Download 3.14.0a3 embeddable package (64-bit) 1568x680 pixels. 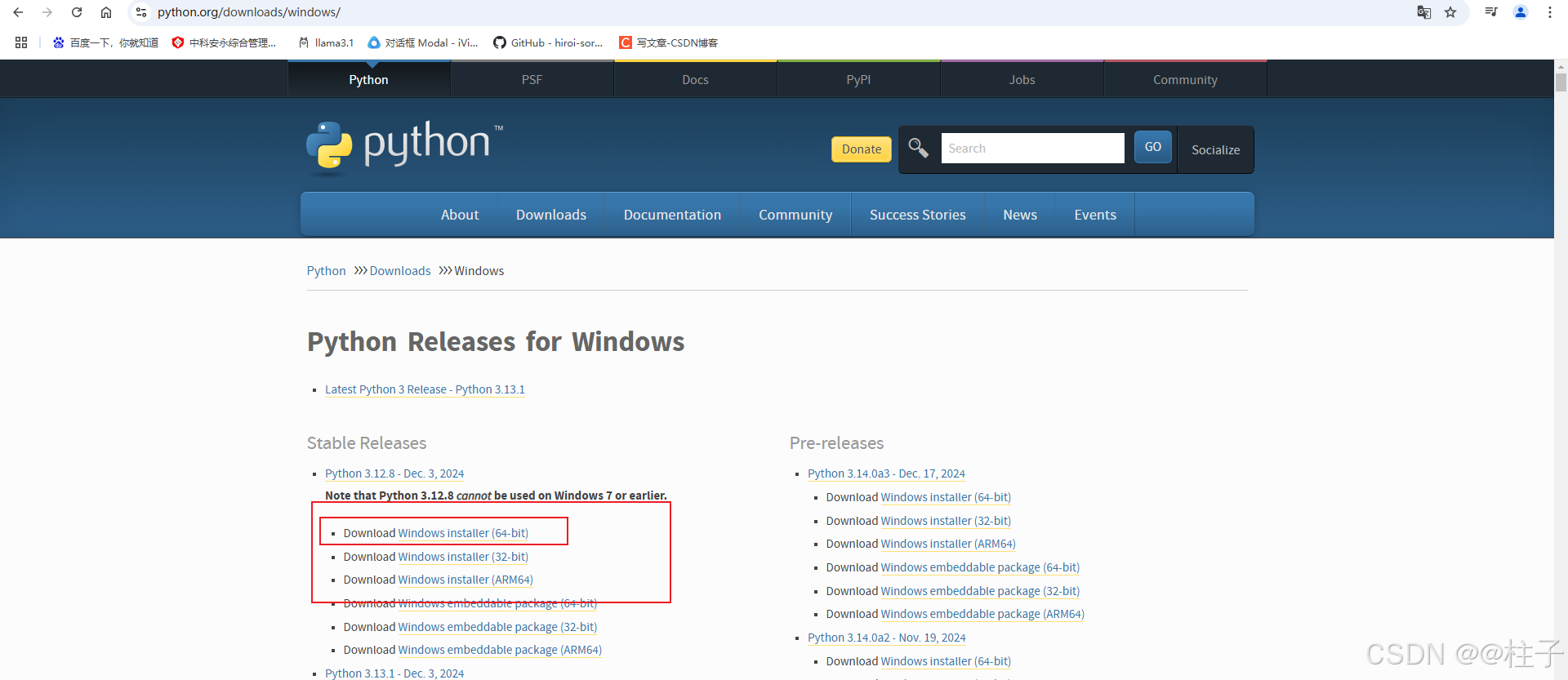coord(980,567)
